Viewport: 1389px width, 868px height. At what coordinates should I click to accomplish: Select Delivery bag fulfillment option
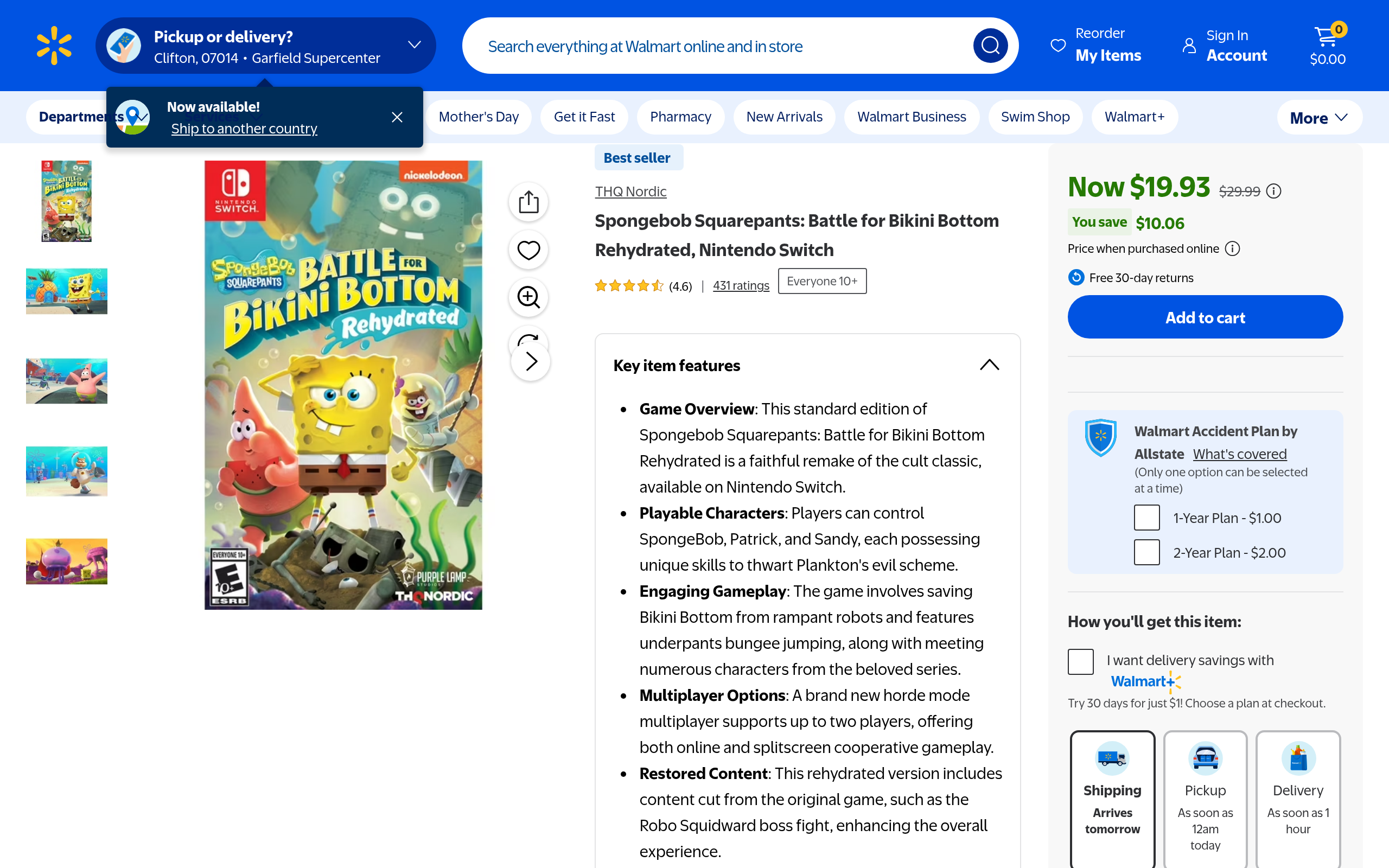point(1298,799)
